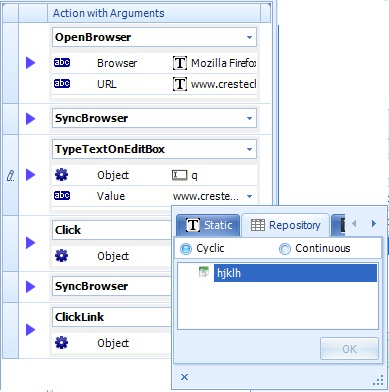Open the Value www.creste... dropdown arrow

point(249,196)
